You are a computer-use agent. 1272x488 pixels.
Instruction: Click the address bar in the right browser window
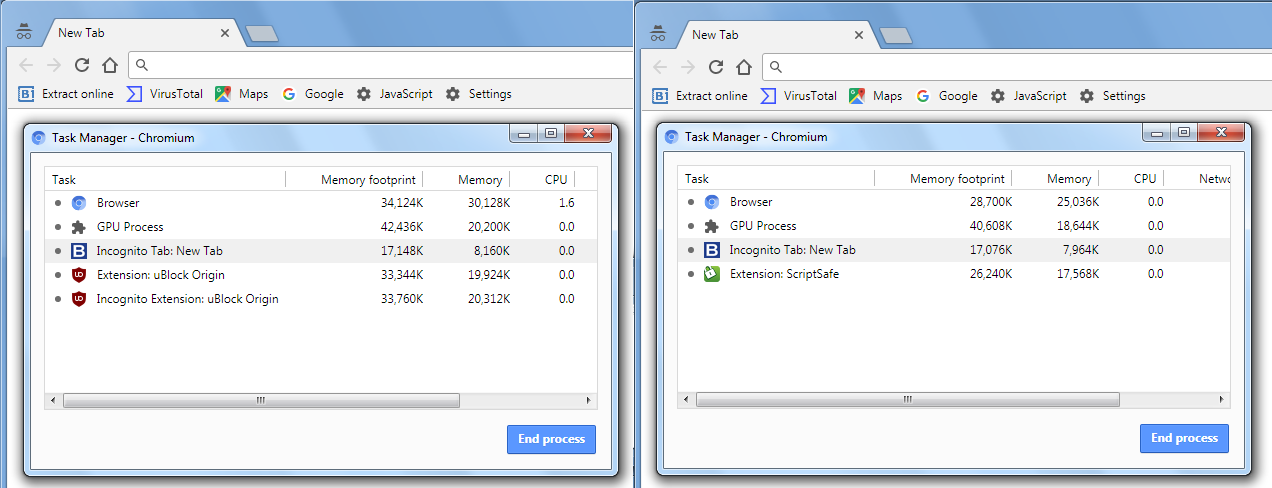pos(1016,67)
